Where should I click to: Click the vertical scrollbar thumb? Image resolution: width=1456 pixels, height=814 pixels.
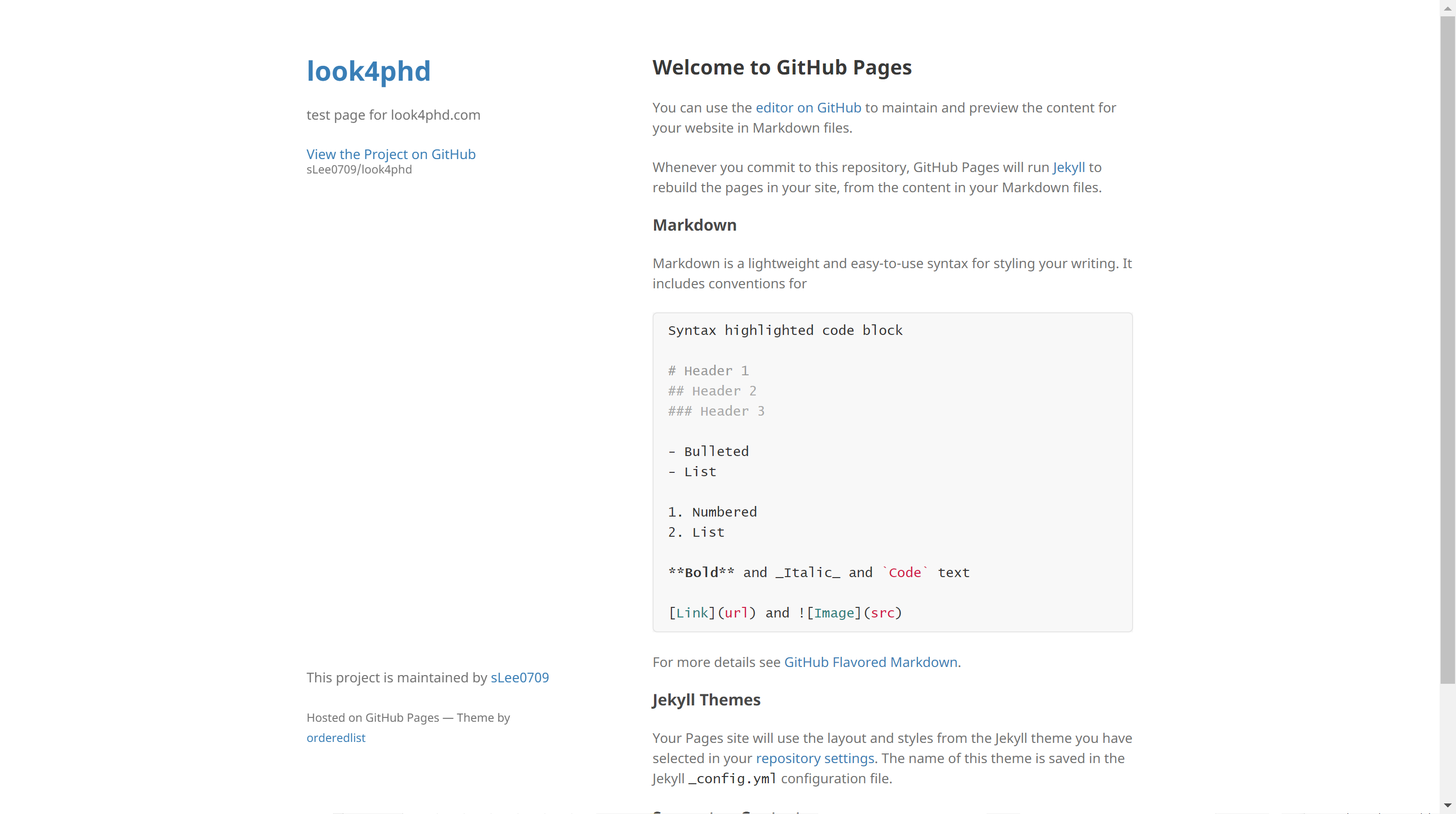[x=1447, y=350]
